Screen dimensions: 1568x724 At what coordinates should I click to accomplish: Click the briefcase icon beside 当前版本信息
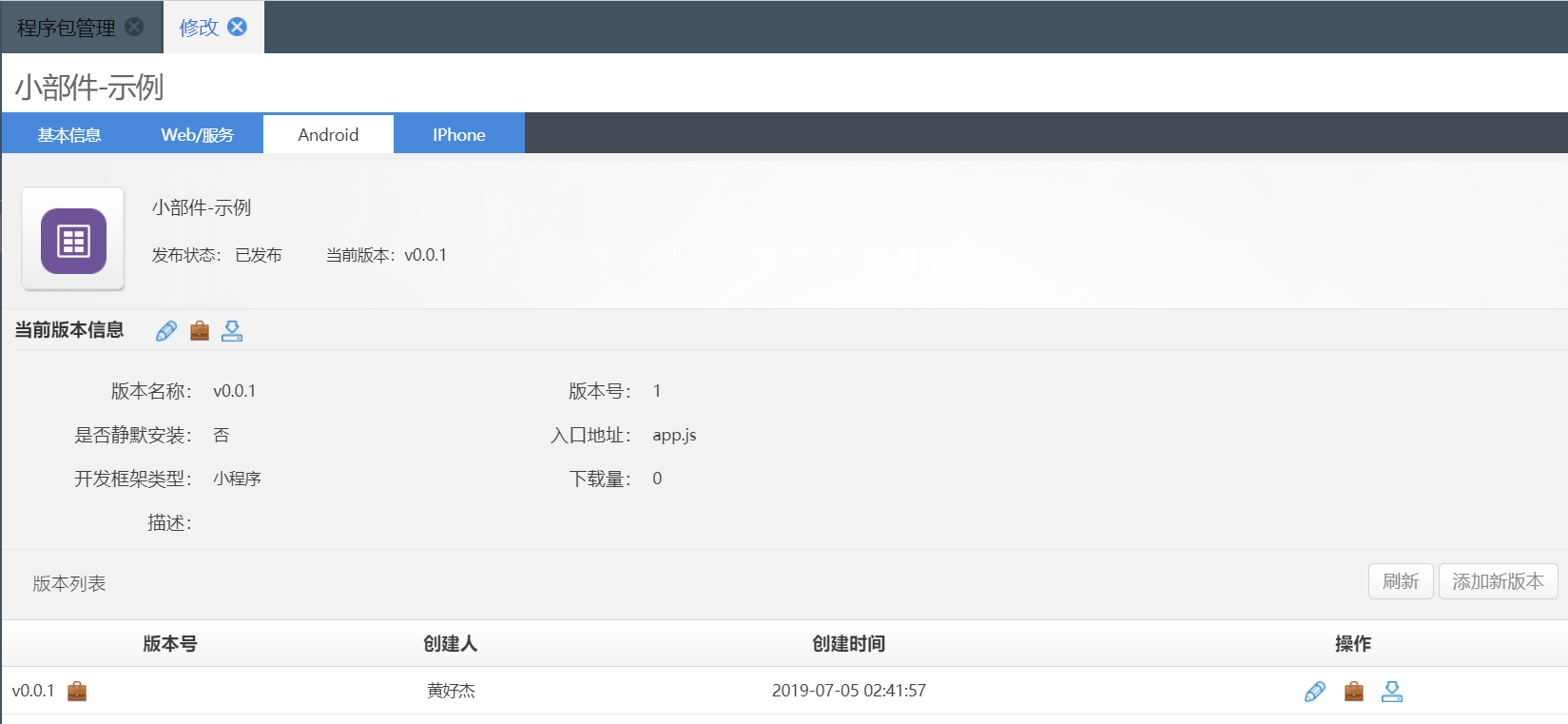pyautogui.click(x=200, y=331)
